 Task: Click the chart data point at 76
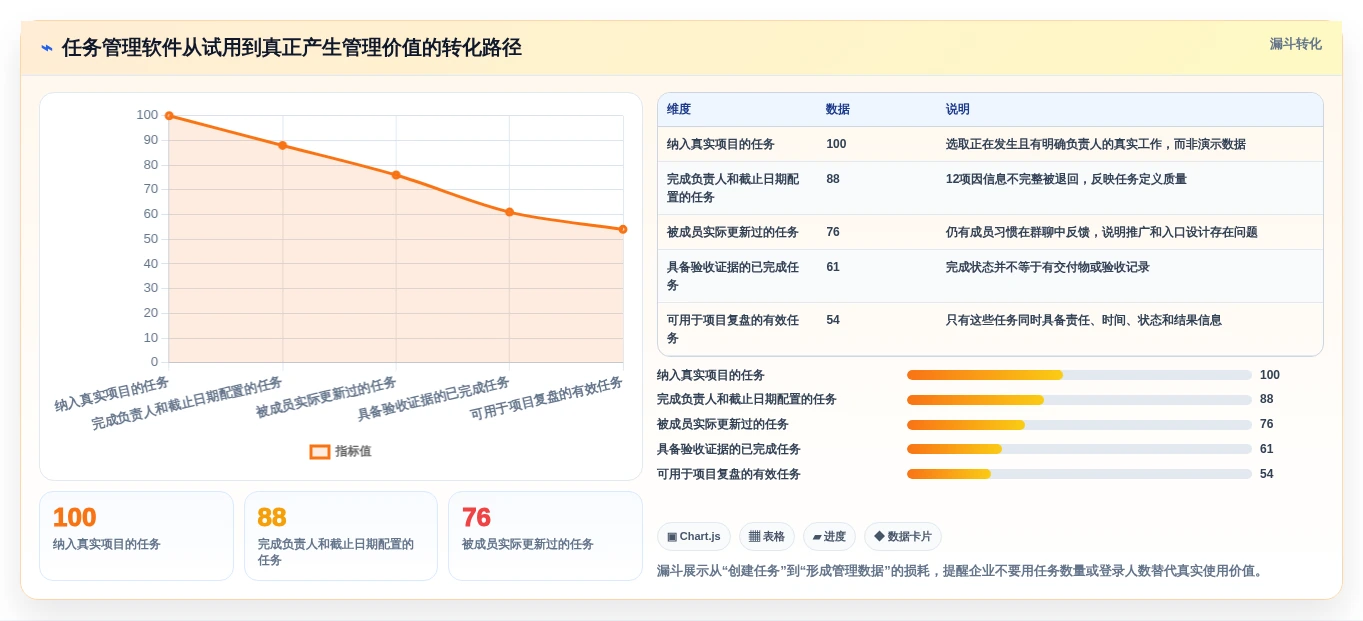pyautogui.click(x=396, y=175)
